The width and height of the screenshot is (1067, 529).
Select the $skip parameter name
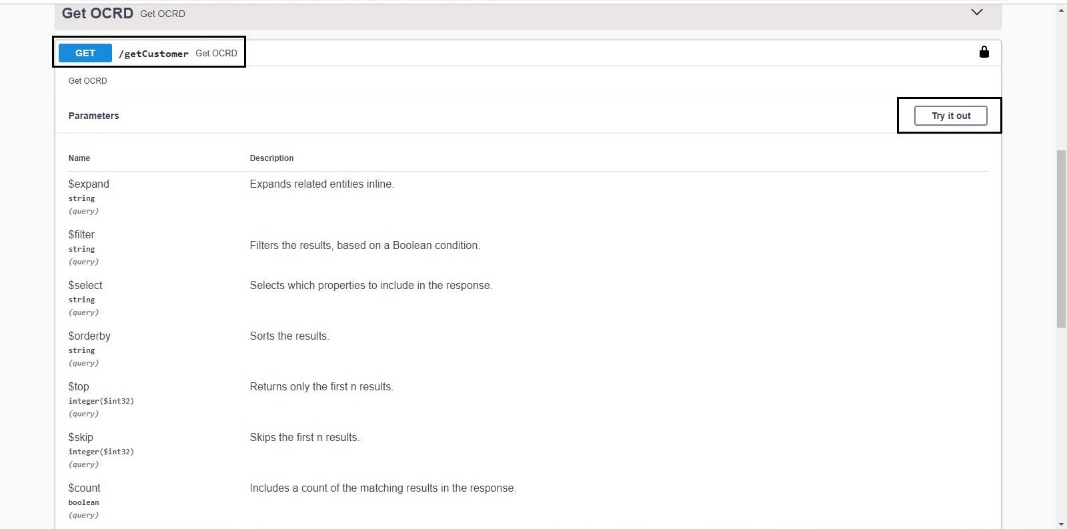(x=80, y=437)
